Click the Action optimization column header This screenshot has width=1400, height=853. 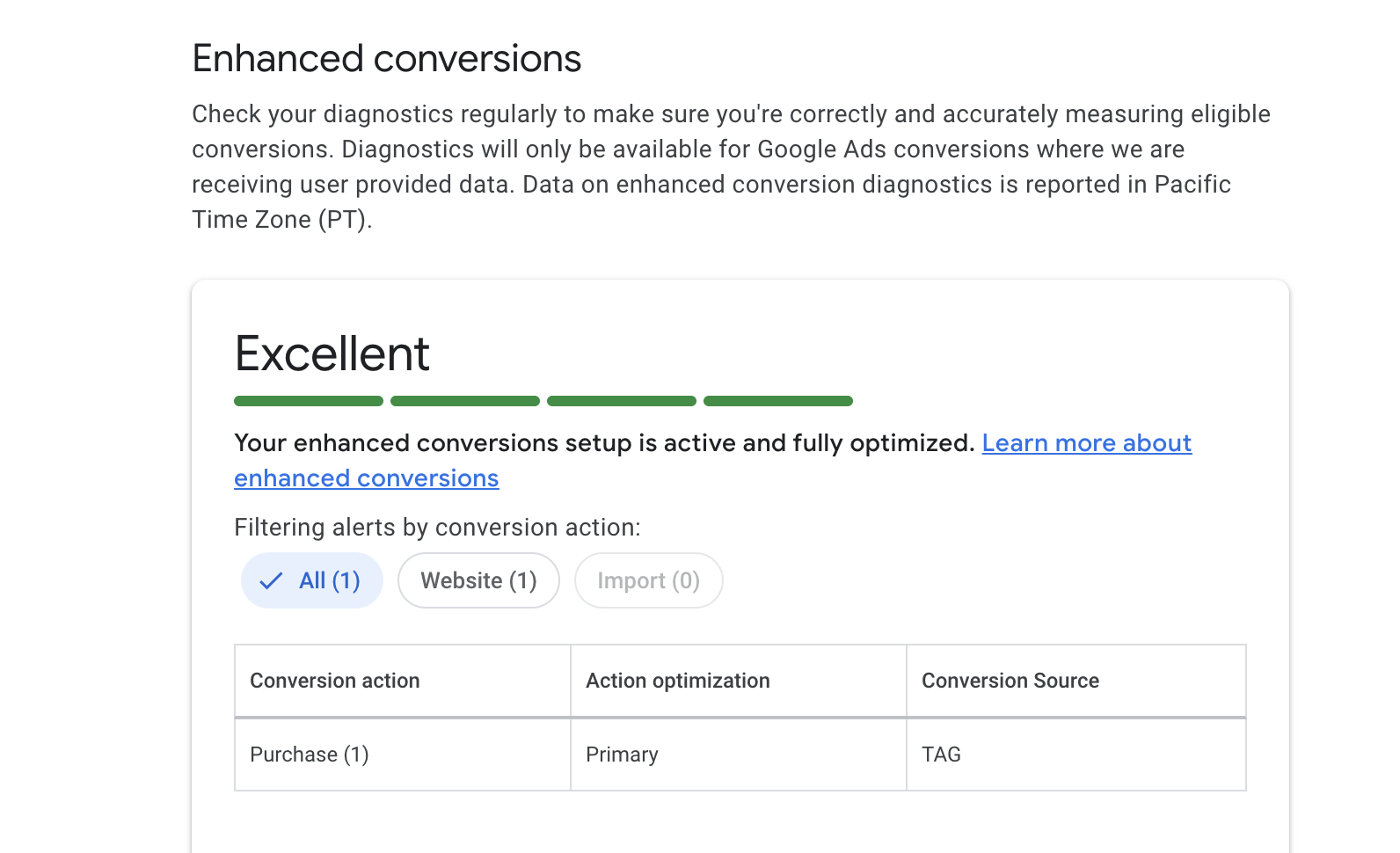tap(739, 681)
